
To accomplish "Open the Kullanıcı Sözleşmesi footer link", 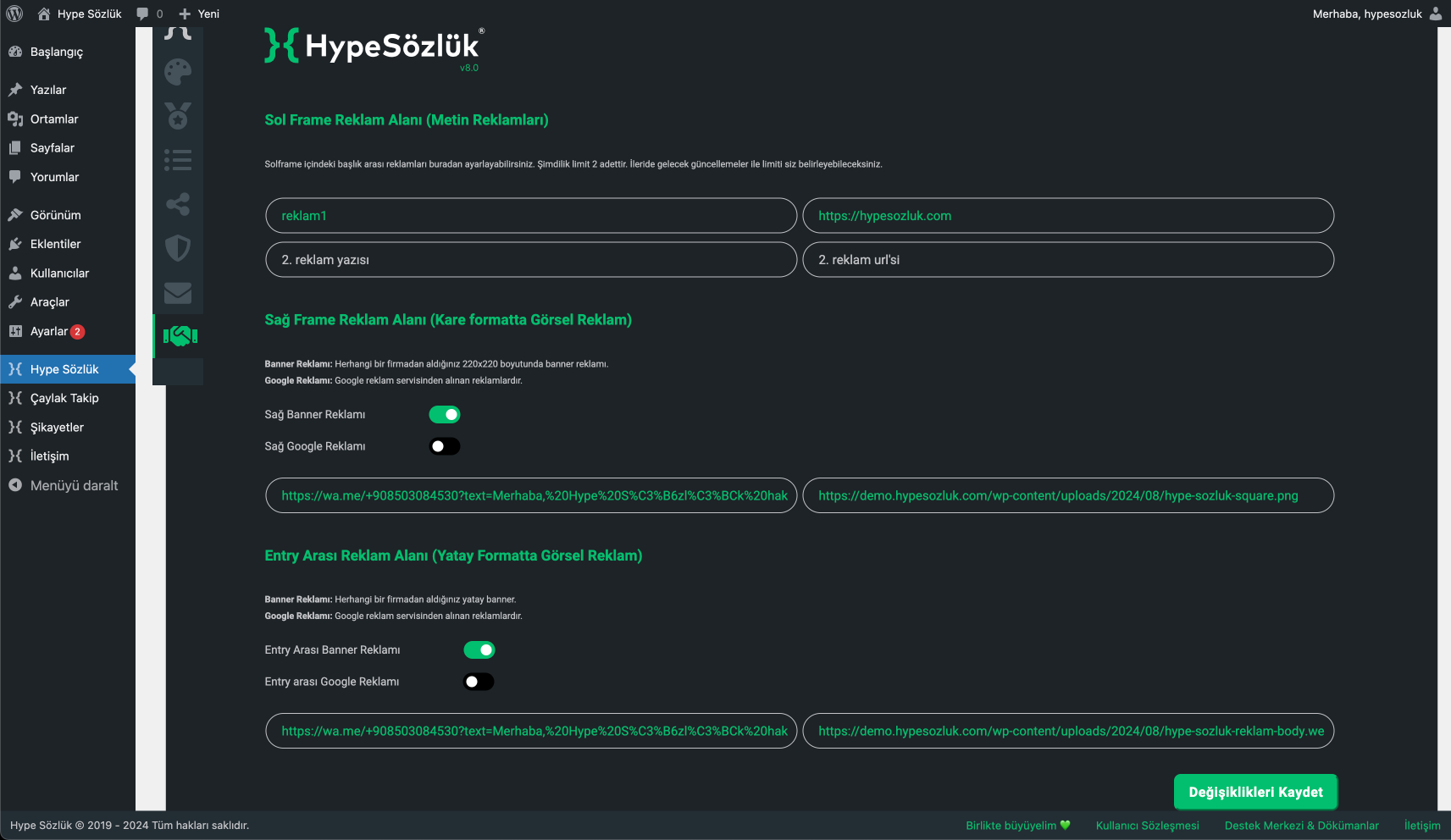I will 1147,826.
